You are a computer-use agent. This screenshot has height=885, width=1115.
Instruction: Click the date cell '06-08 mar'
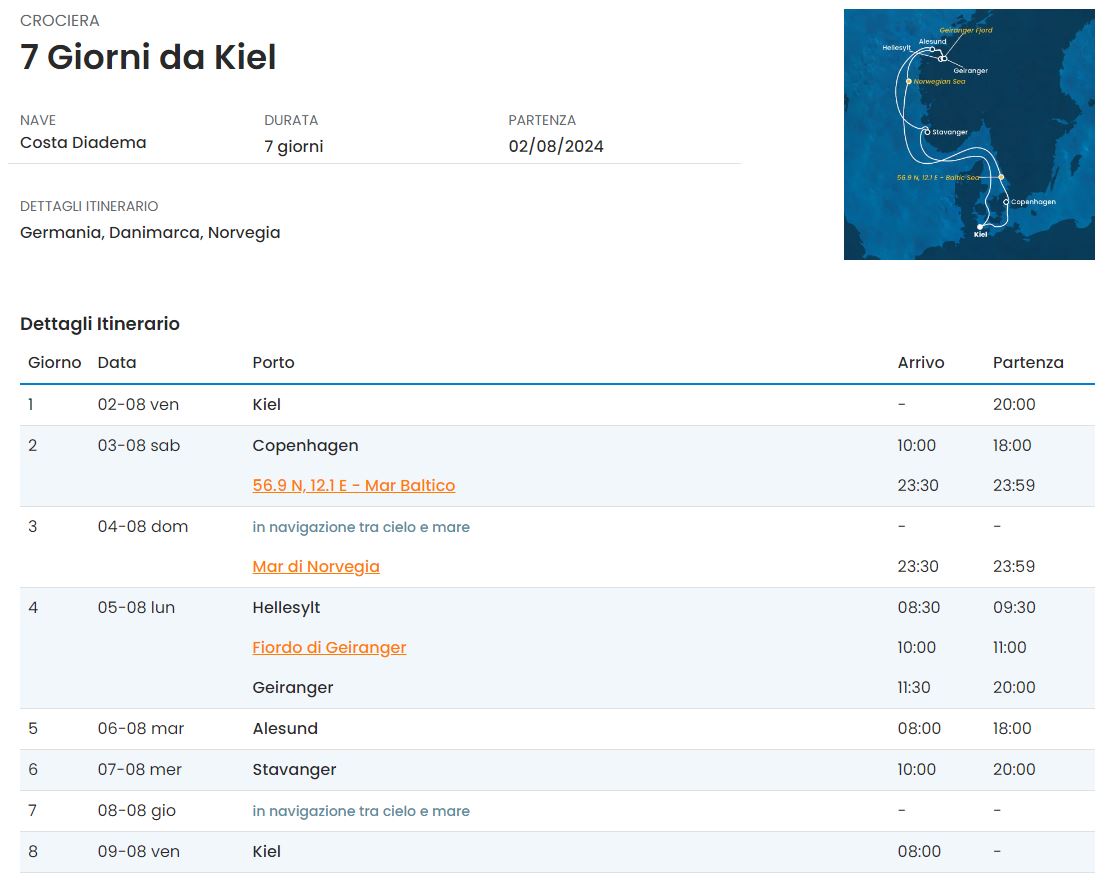(141, 729)
